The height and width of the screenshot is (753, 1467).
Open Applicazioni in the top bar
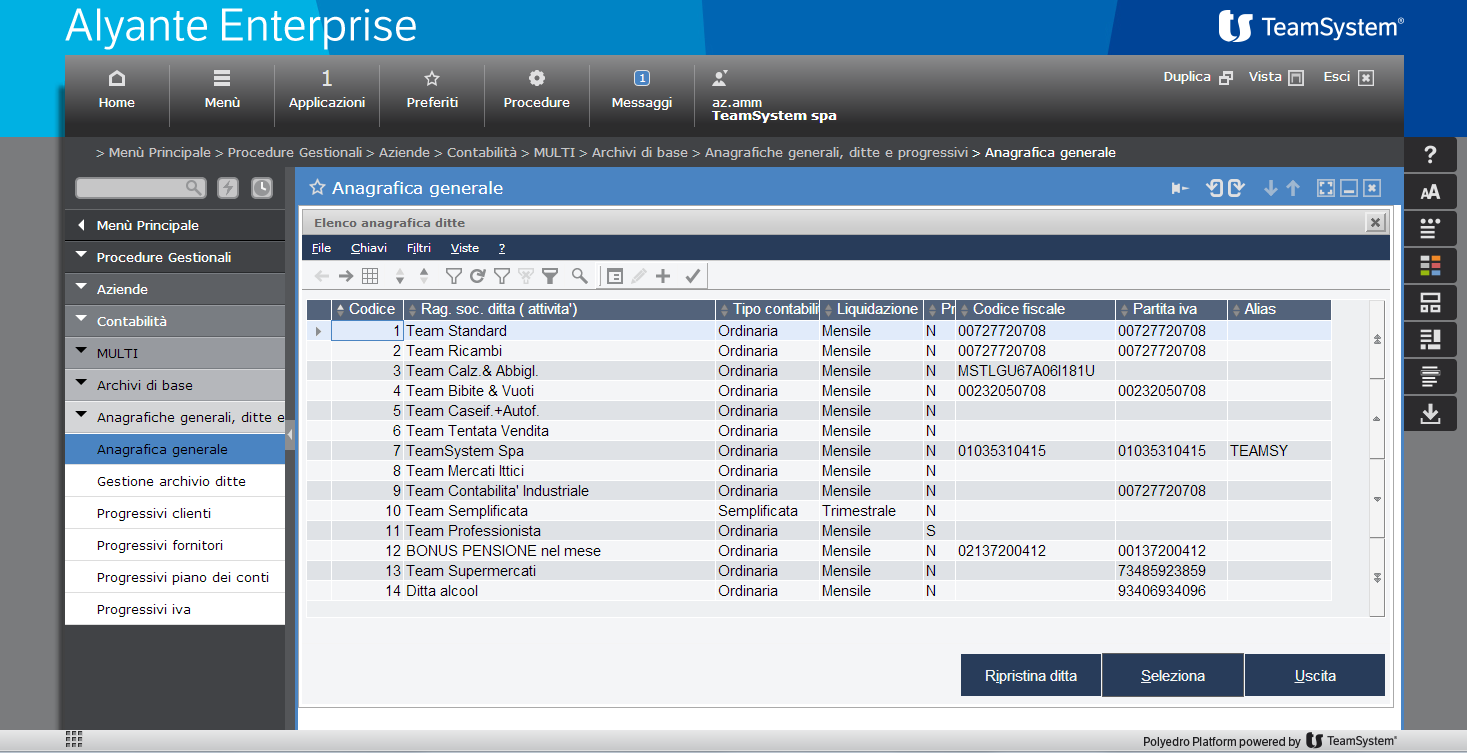tap(327, 90)
